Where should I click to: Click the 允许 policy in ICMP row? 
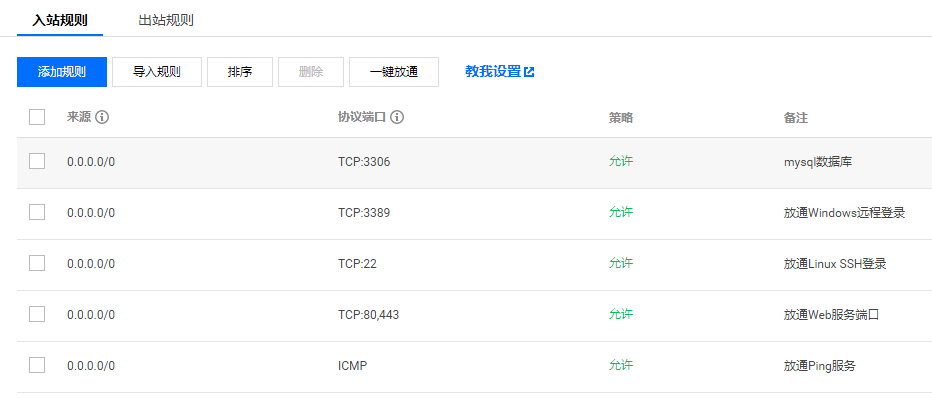[x=621, y=365]
